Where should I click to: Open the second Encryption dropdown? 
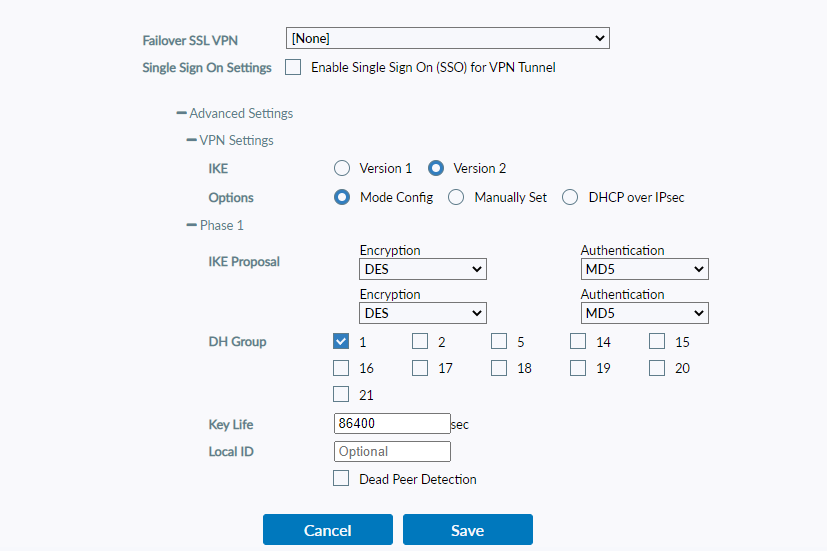pos(422,313)
